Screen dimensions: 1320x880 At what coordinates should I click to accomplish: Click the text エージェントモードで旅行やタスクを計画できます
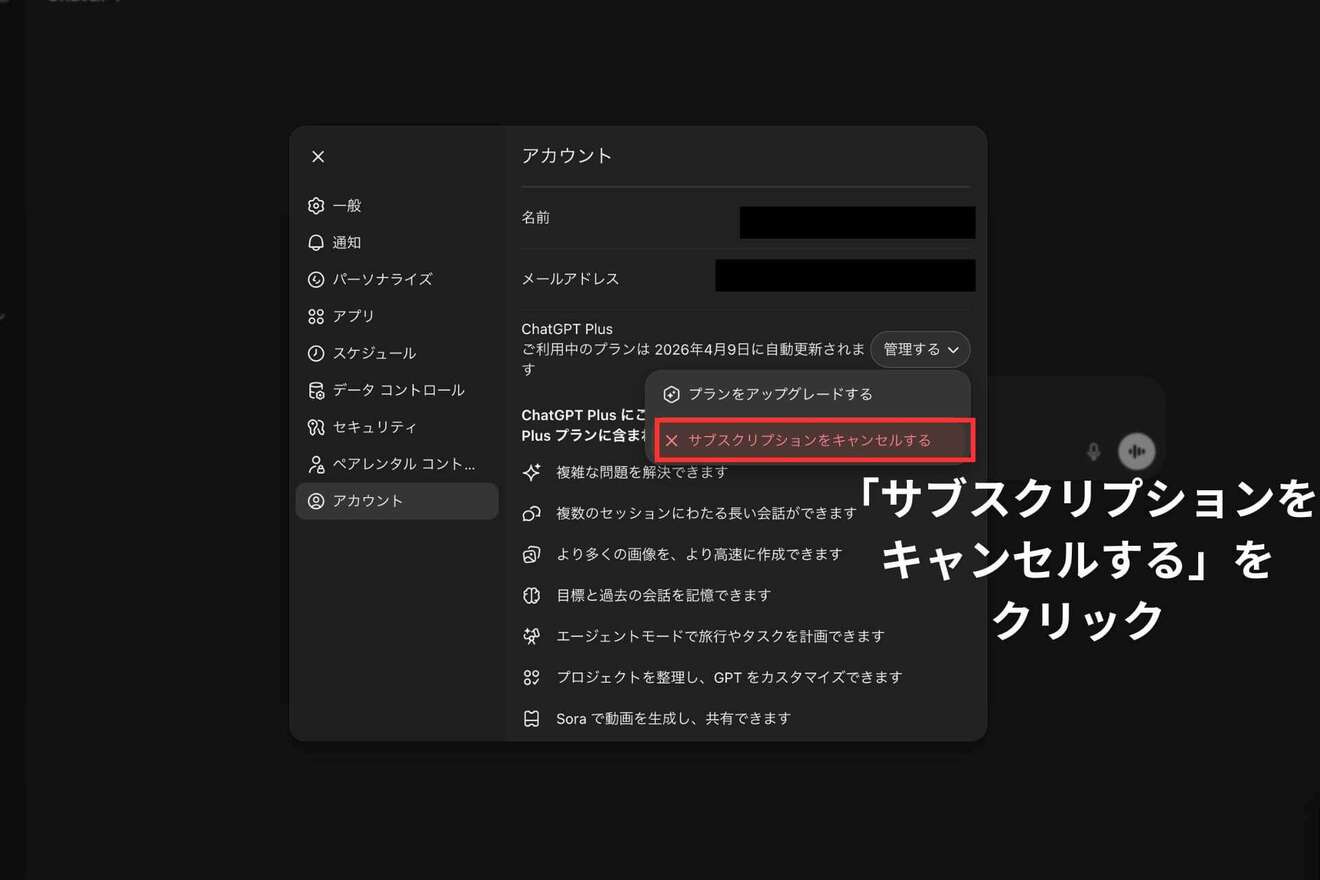point(721,636)
